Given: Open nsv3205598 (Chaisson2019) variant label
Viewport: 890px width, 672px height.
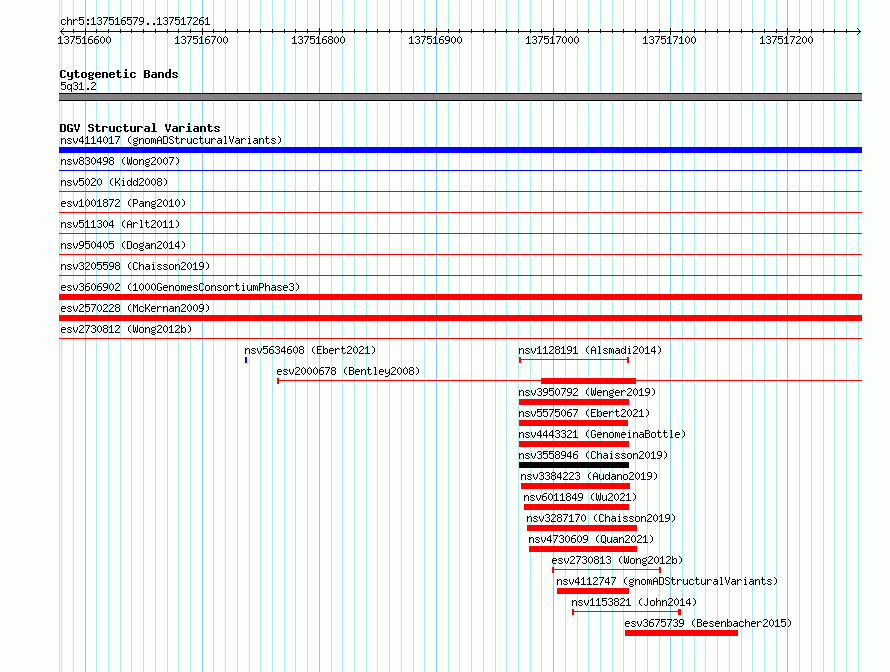Looking at the screenshot, I should [135, 266].
